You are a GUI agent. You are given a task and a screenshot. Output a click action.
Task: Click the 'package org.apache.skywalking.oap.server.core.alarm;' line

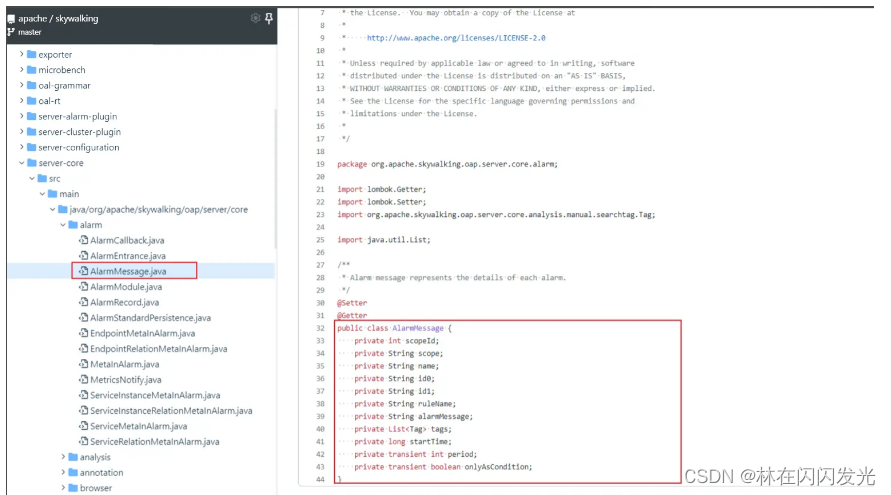tap(448, 164)
